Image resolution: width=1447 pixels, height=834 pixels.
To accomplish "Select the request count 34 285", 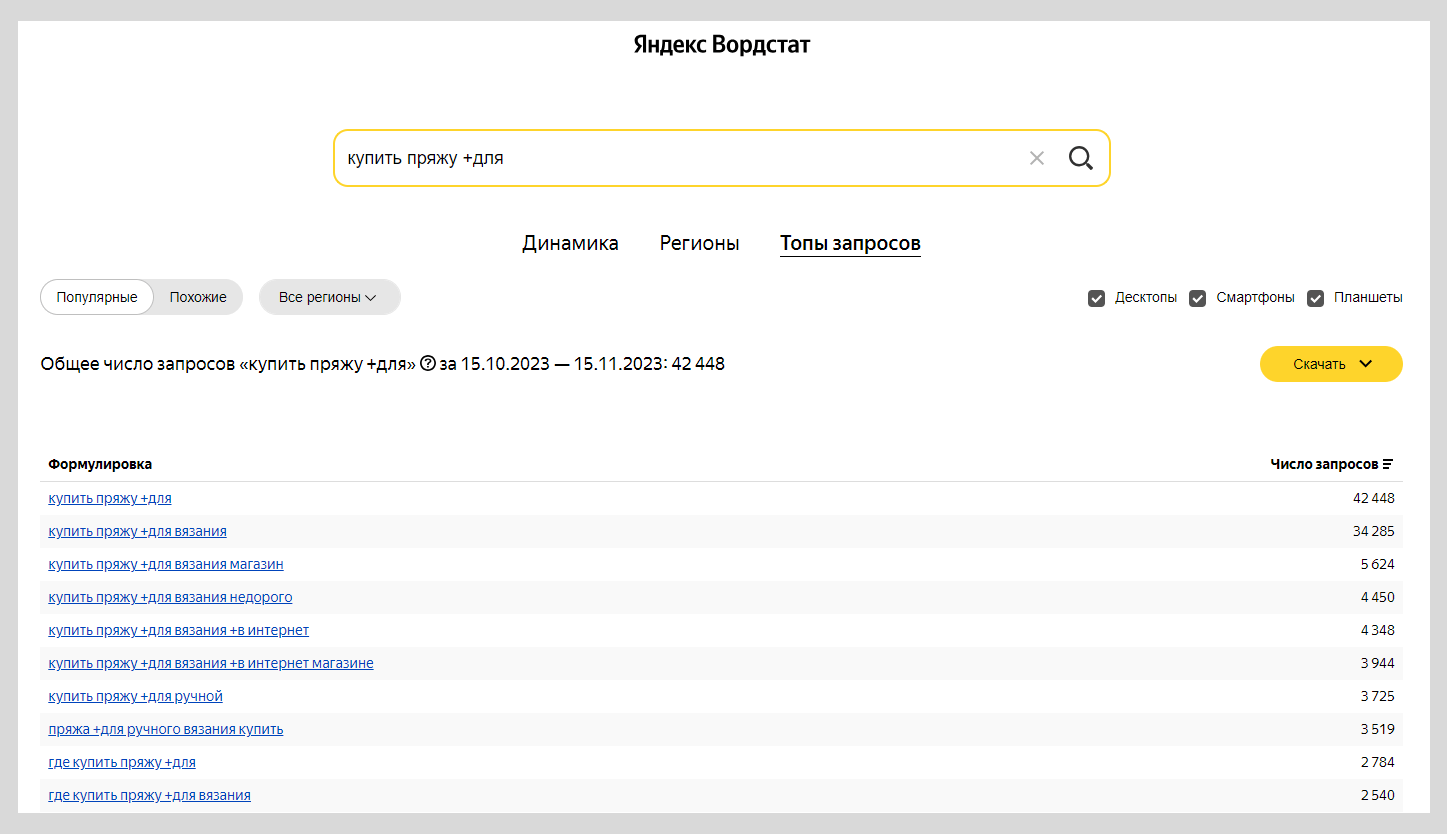I will point(1374,531).
